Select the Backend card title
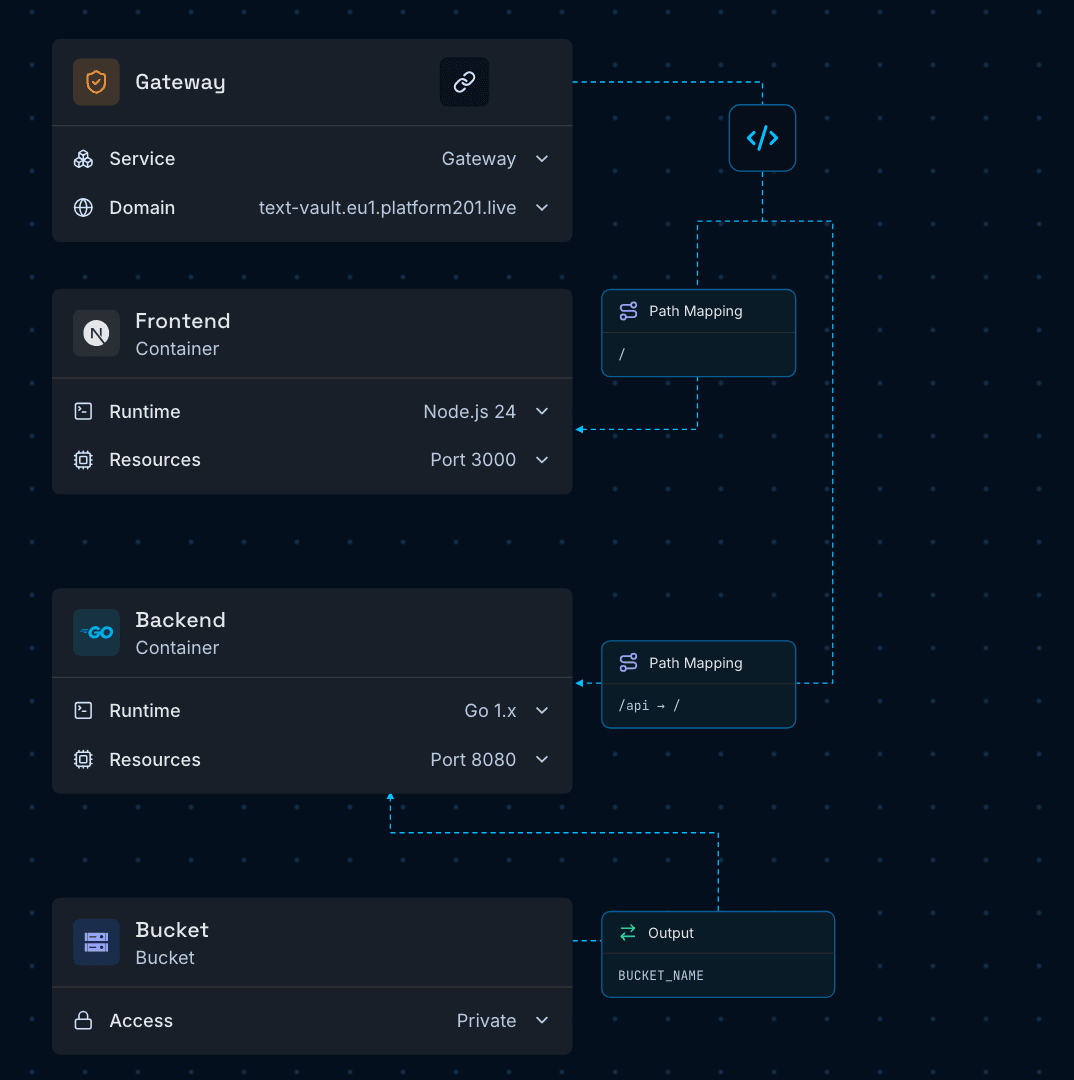Viewport: 1074px width, 1080px height. pos(180,620)
